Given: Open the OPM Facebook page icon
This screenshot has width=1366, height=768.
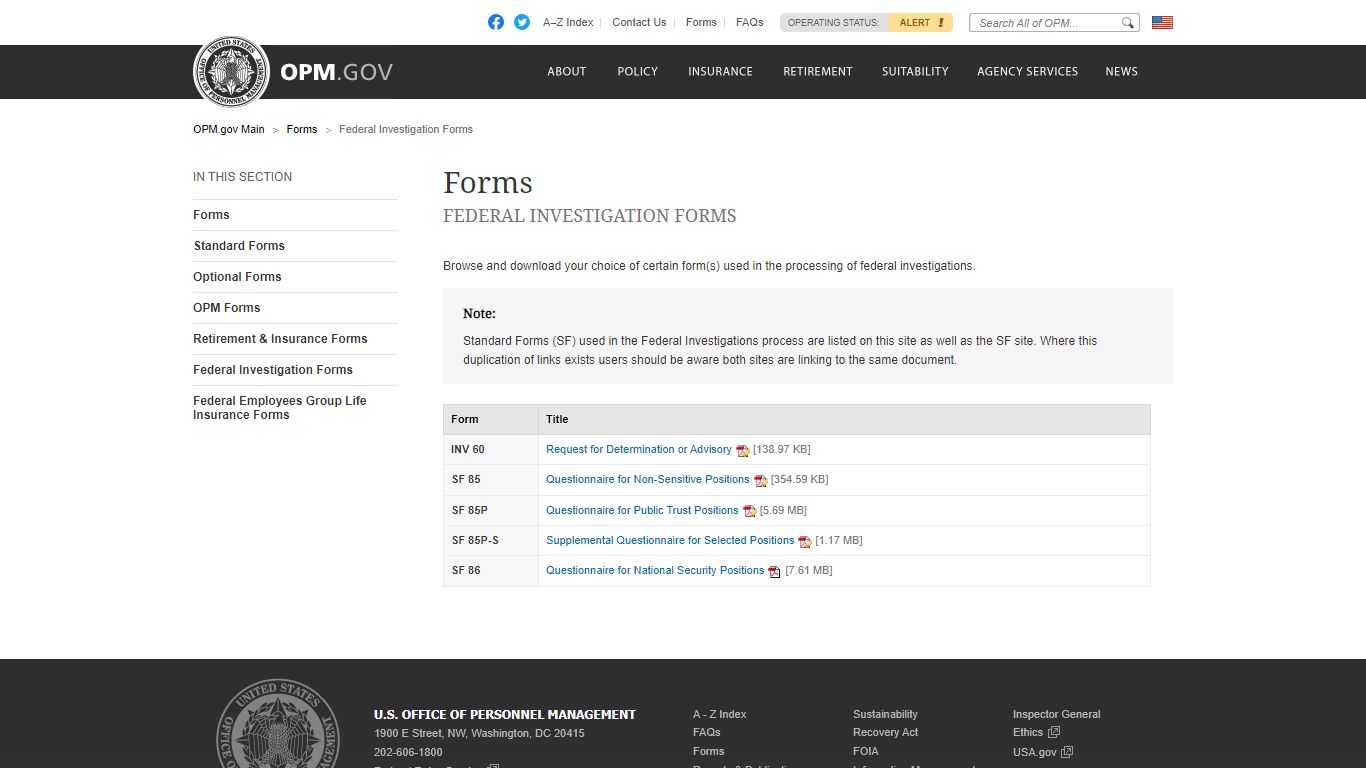Looking at the screenshot, I should (496, 22).
